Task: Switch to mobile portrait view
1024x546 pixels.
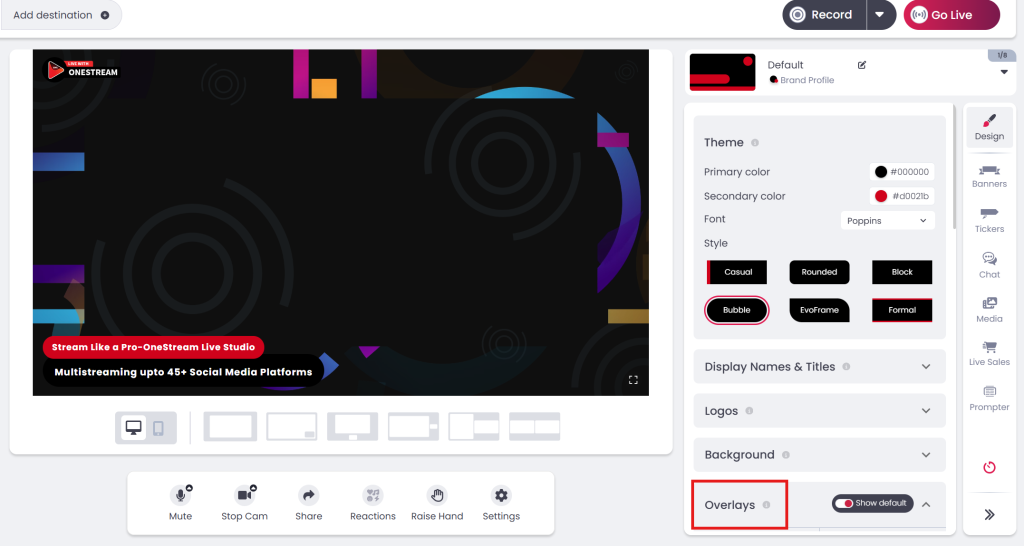Action: 159,428
